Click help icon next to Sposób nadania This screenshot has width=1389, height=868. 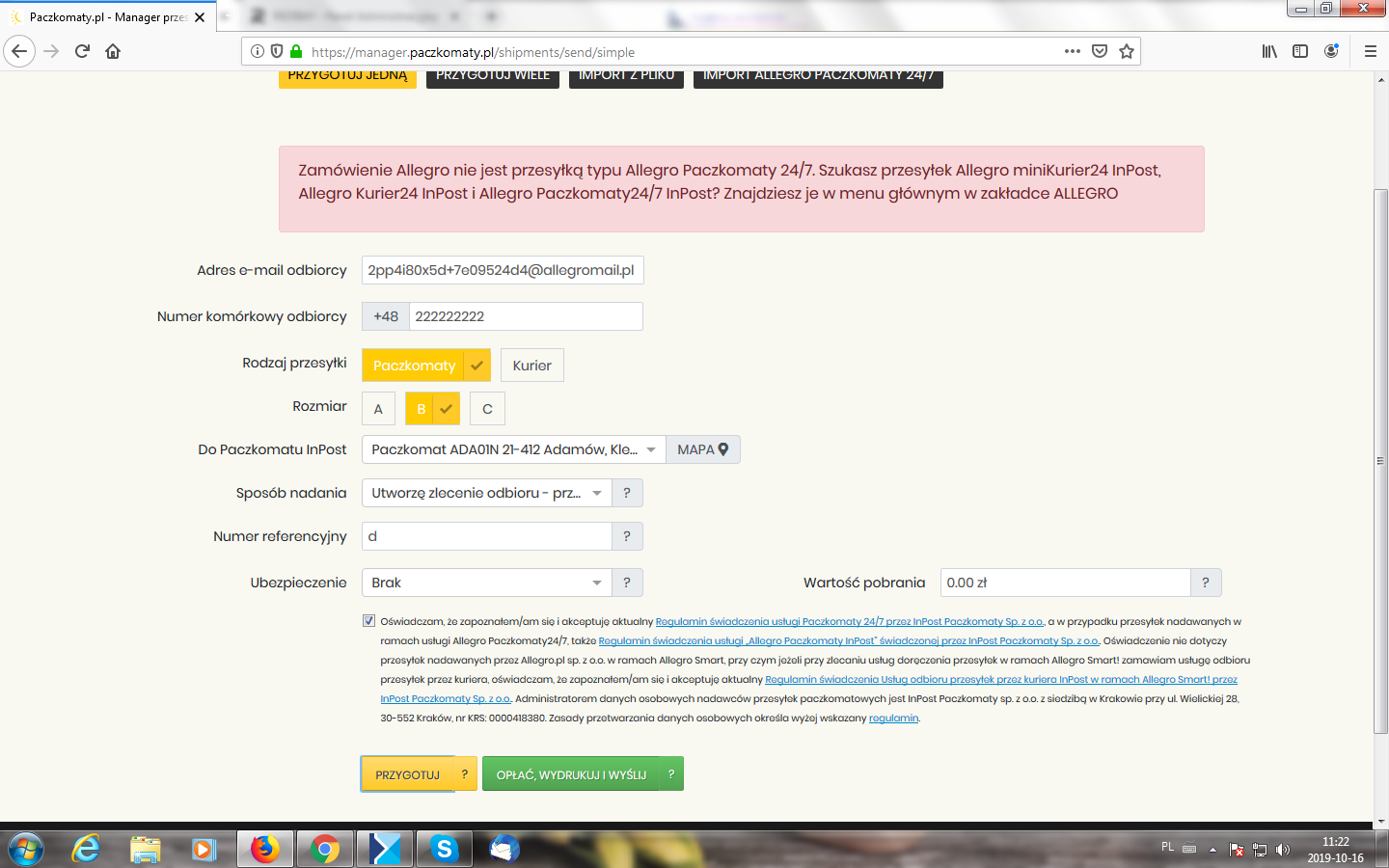[x=627, y=493]
